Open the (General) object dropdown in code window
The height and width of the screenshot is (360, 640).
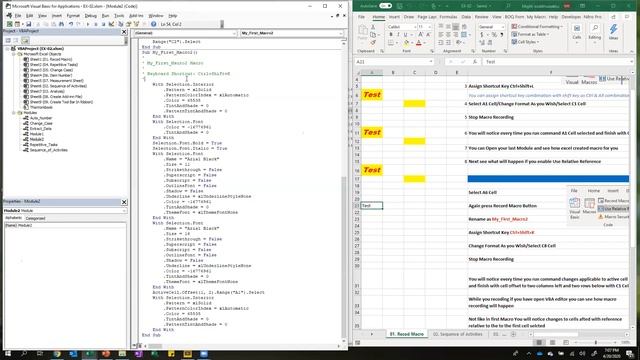coord(234,33)
